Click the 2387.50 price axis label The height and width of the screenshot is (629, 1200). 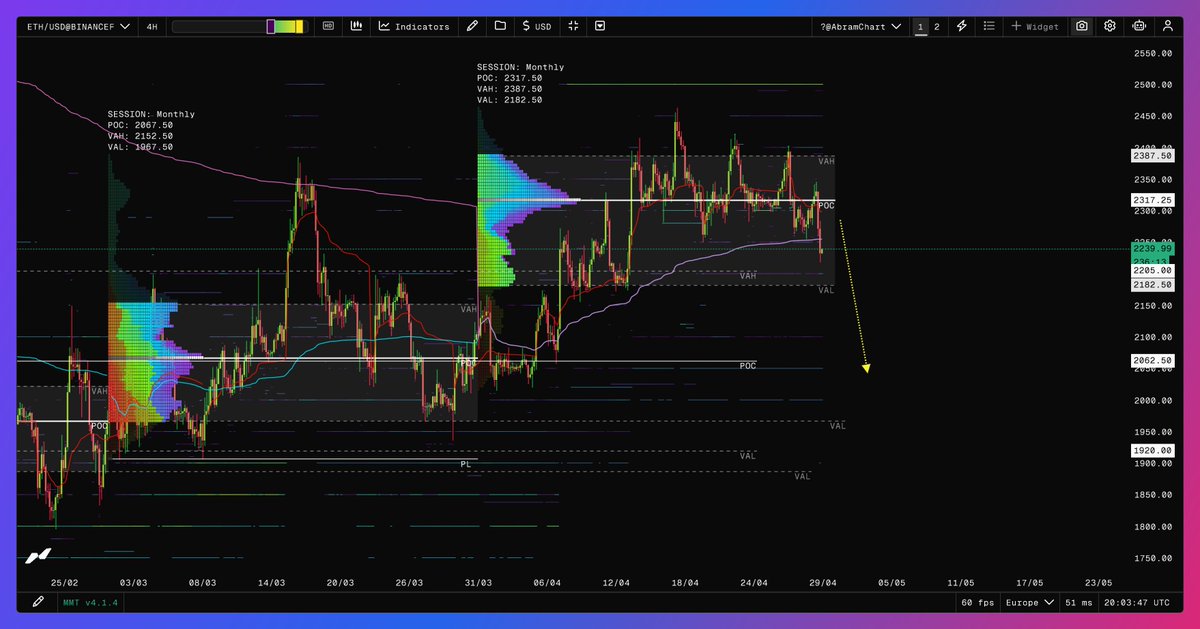click(x=1151, y=156)
